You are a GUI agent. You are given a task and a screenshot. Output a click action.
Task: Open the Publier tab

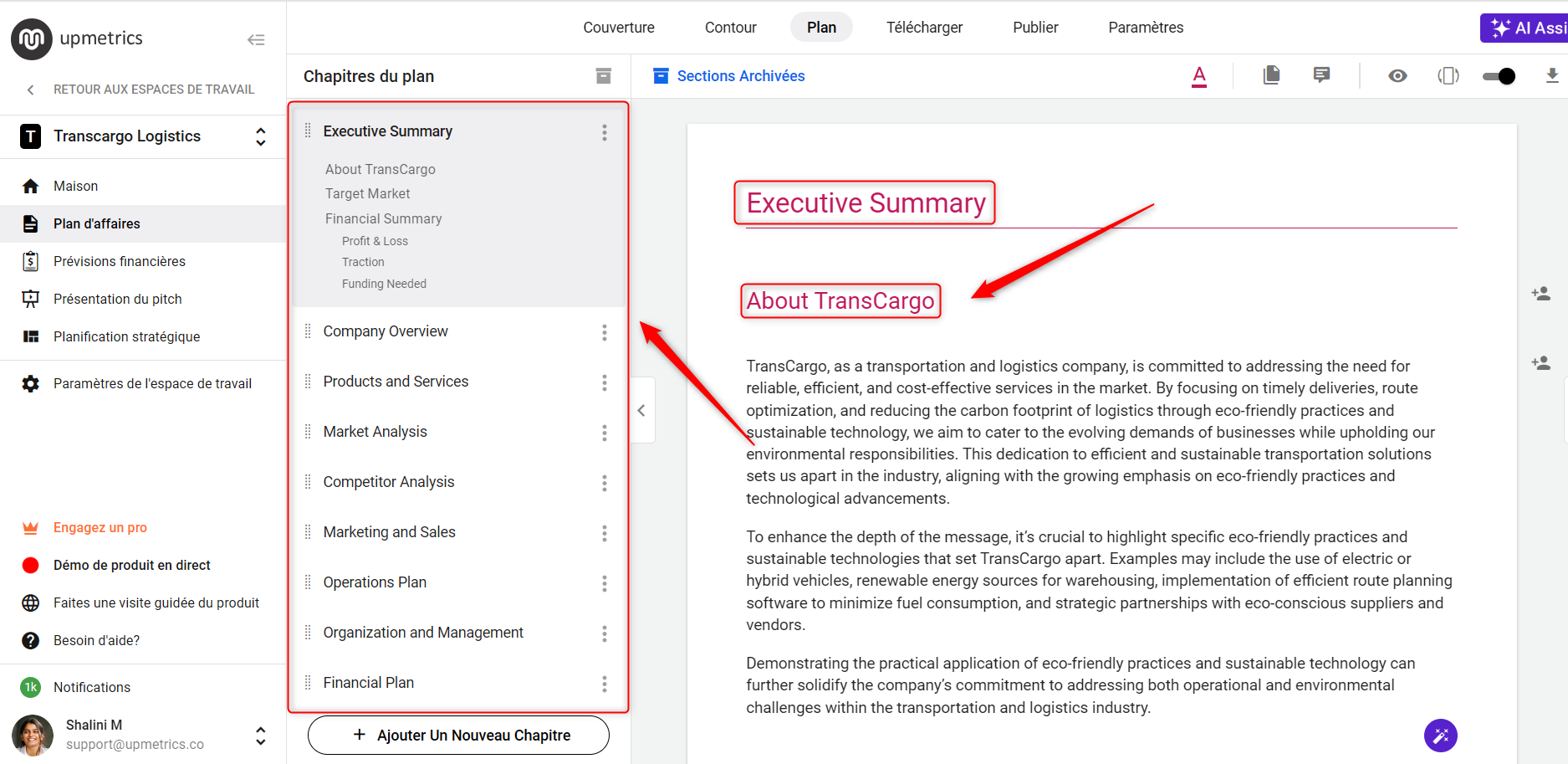pos(1035,28)
